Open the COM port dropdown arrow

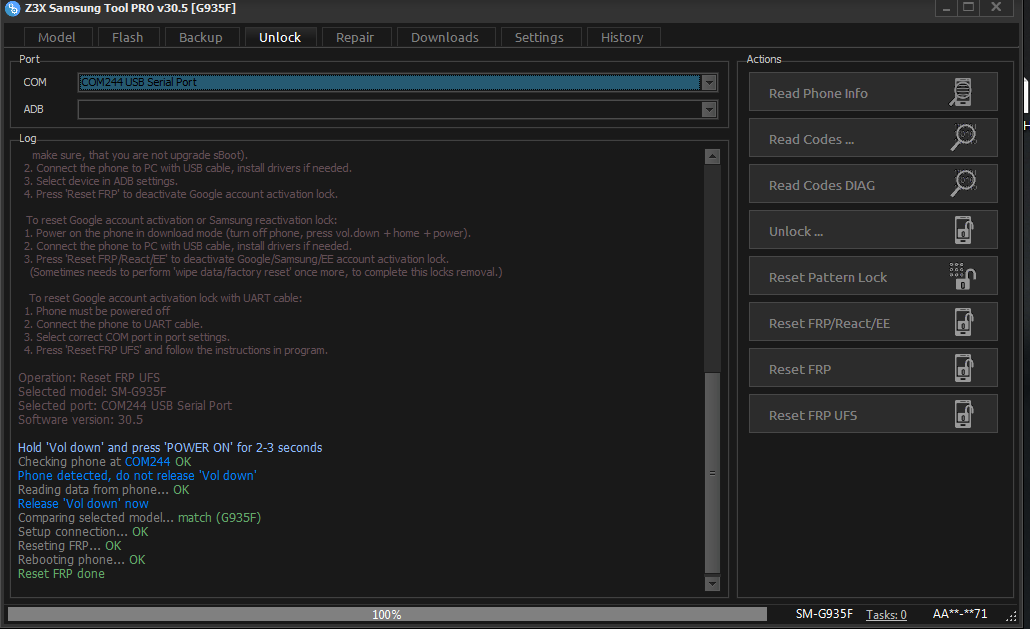[709, 83]
